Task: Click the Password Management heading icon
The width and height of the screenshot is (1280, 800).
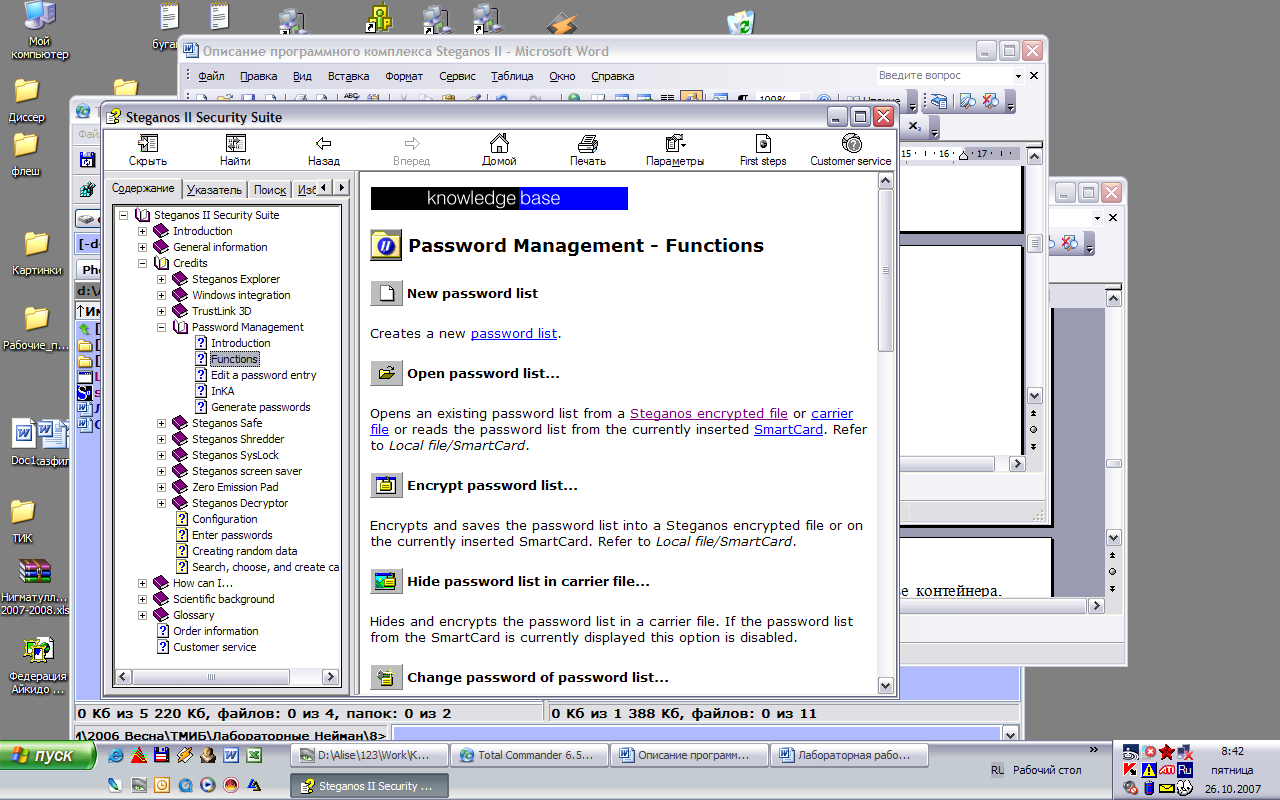Action: click(386, 245)
